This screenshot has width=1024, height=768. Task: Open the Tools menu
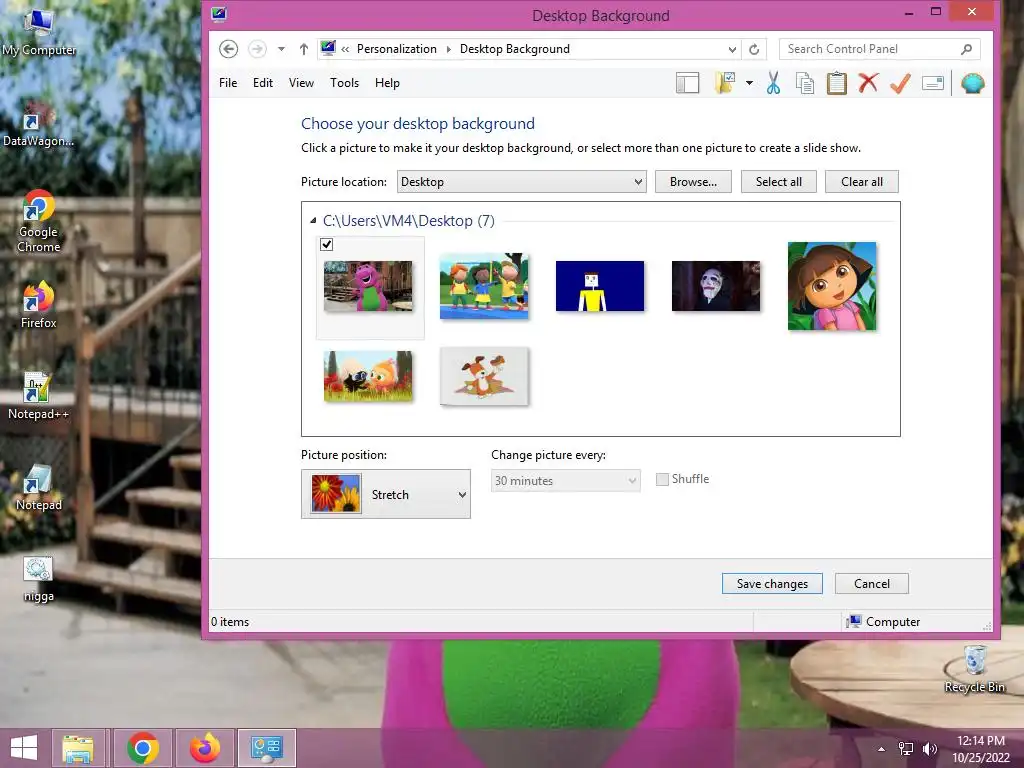344,83
